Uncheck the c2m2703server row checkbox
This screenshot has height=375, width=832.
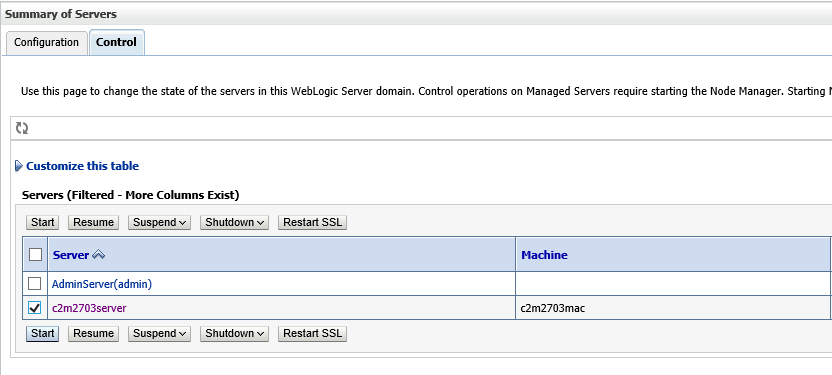pyautogui.click(x=34, y=308)
